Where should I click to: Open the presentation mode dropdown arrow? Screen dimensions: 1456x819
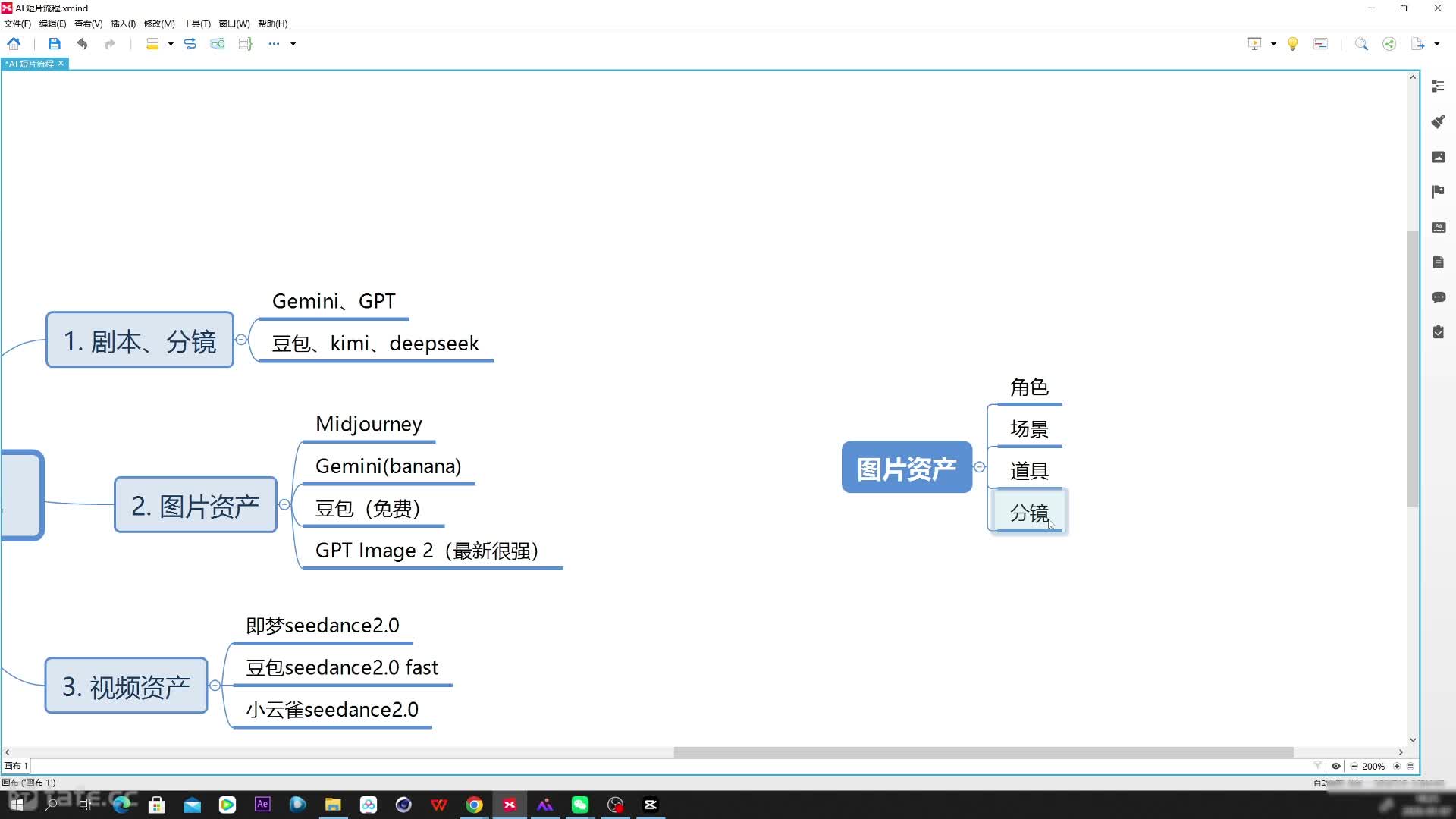click(1273, 44)
